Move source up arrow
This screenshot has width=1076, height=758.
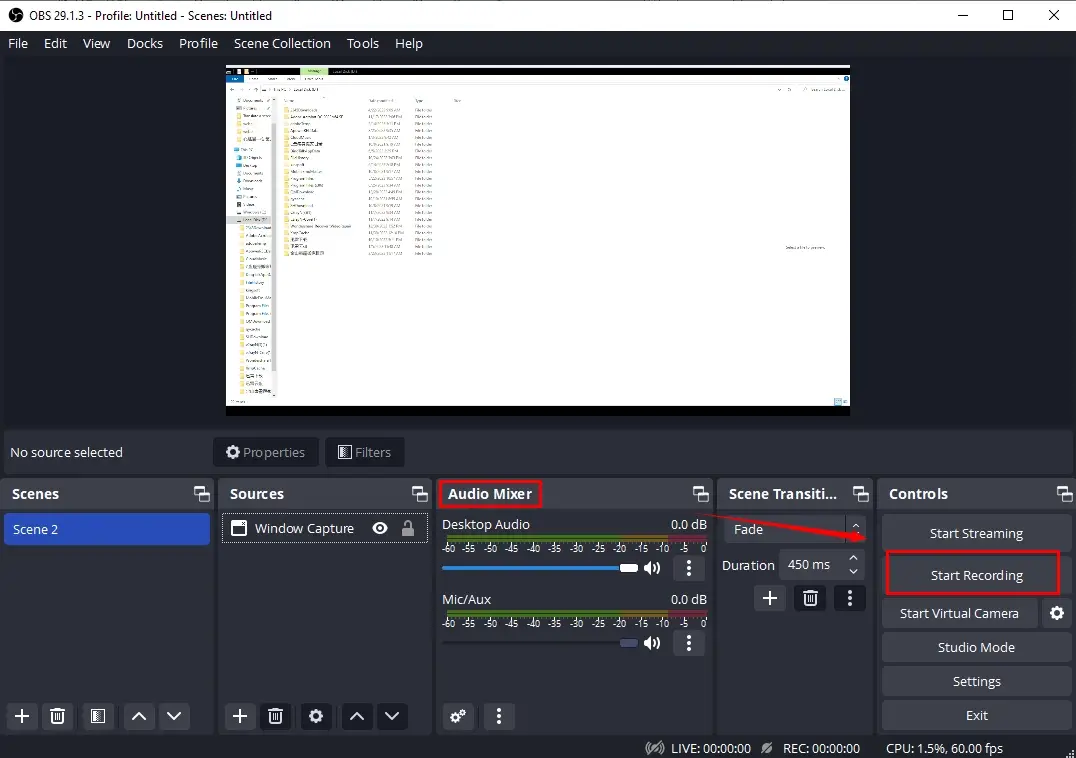coord(357,716)
